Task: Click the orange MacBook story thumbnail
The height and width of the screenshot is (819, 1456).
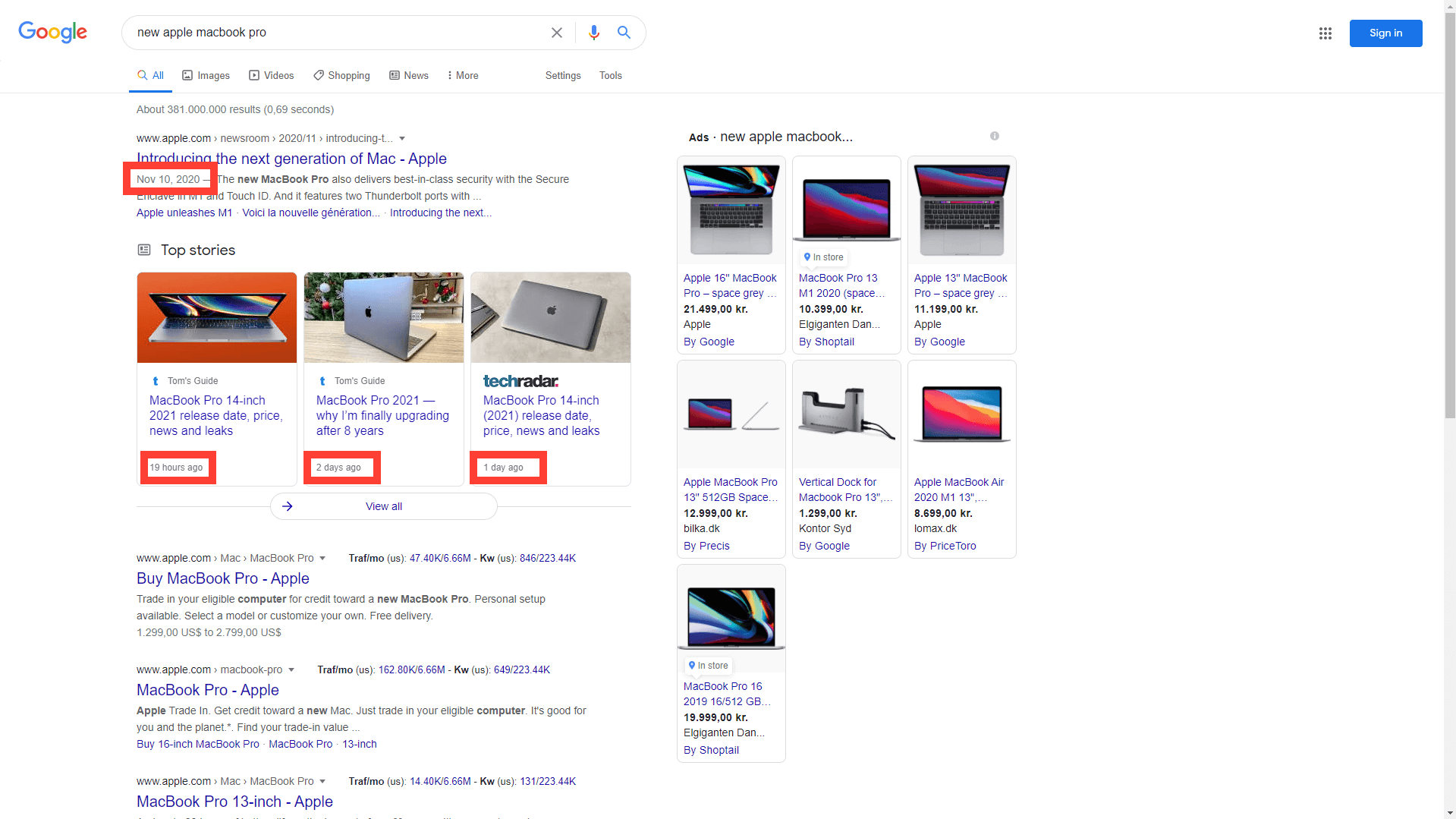Action: [x=217, y=317]
